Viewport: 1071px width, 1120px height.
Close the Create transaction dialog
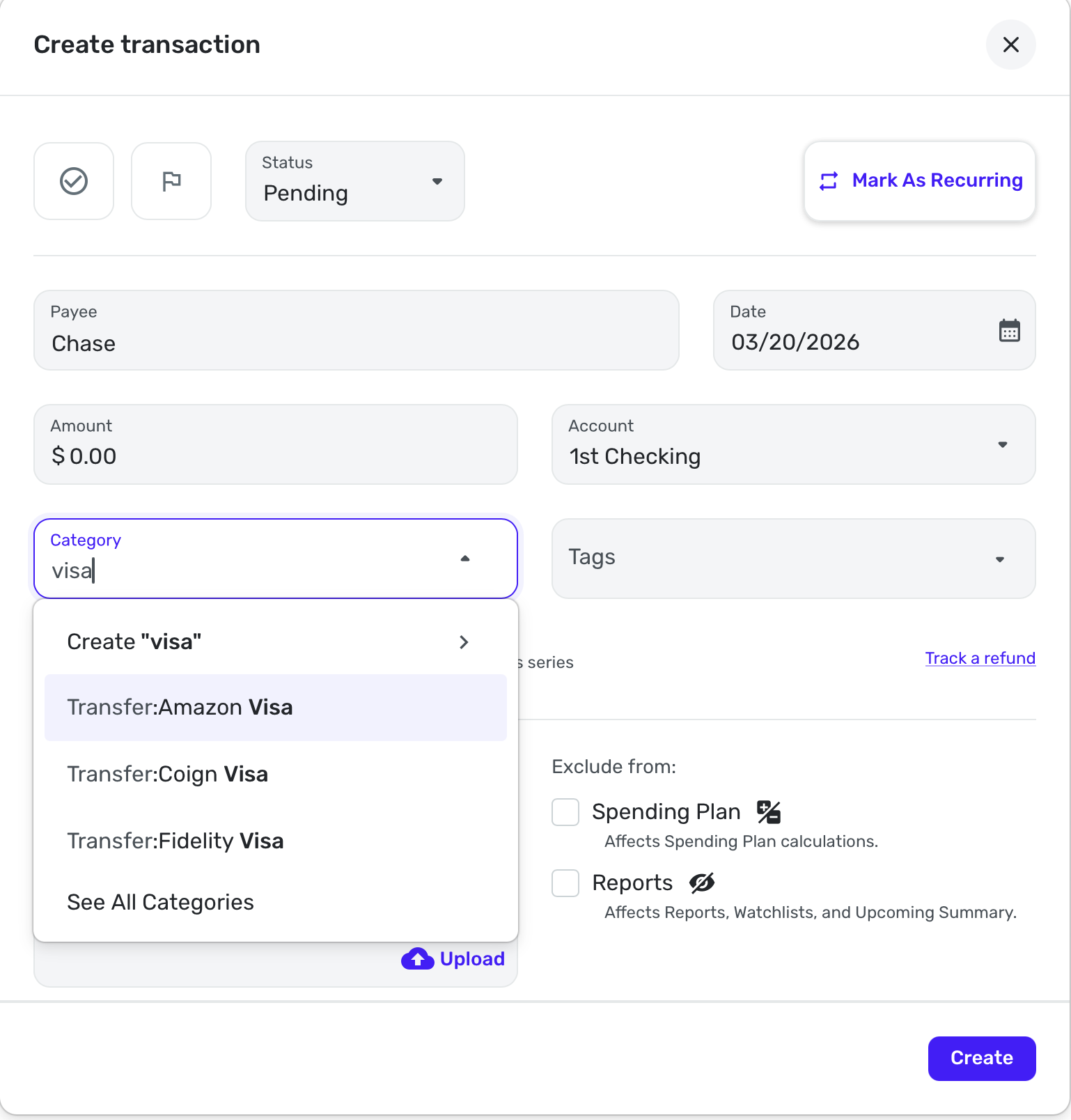pos(1010,45)
